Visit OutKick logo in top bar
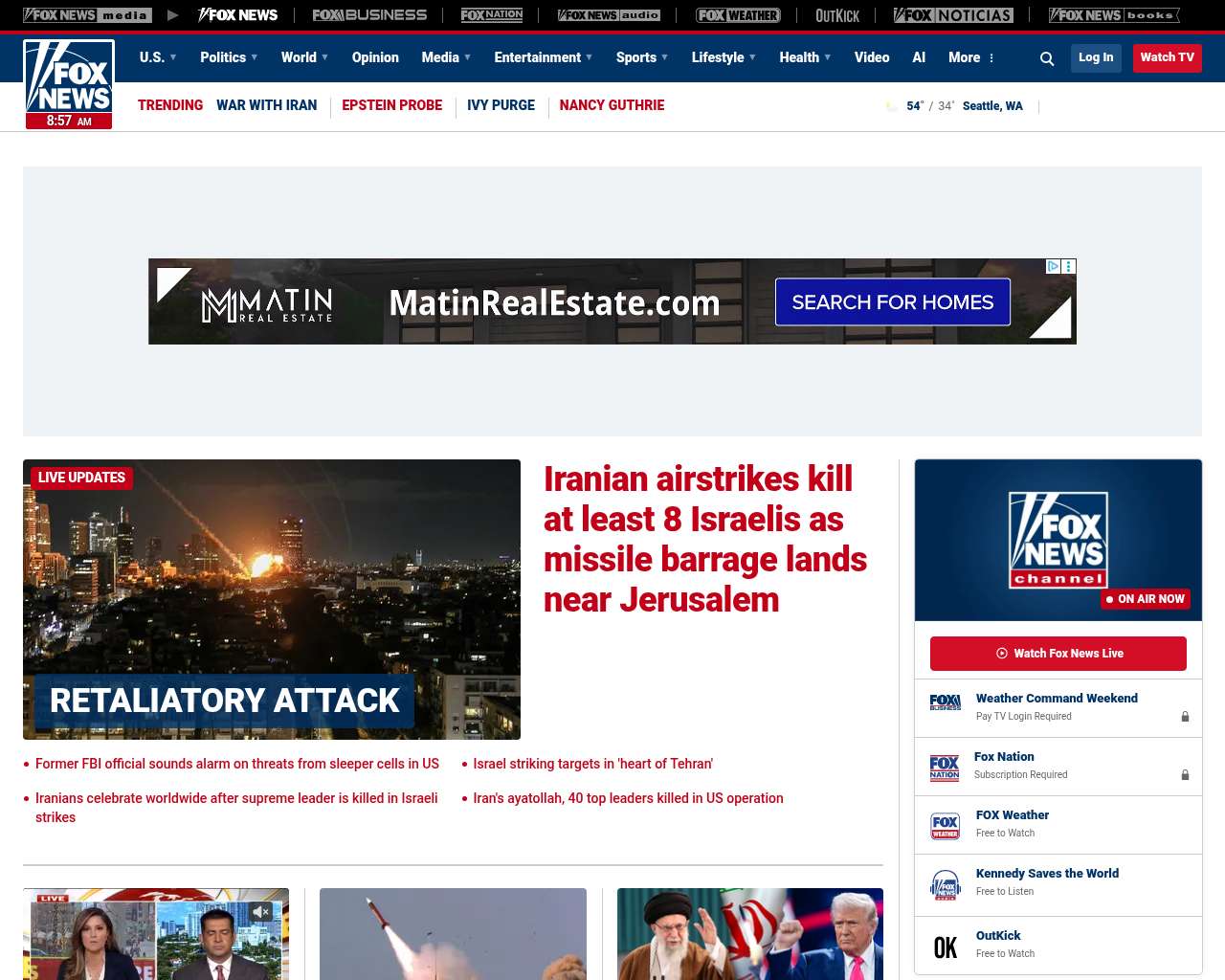1225x980 pixels. 837,15
